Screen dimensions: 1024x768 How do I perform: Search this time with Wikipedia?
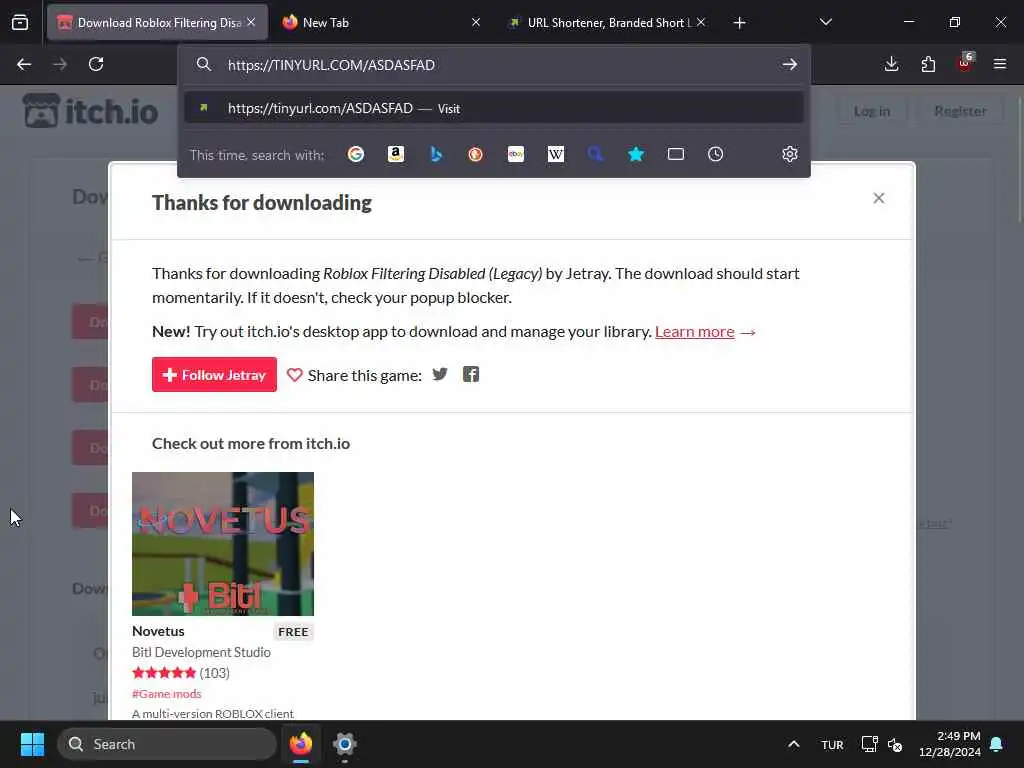click(x=556, y=154)
